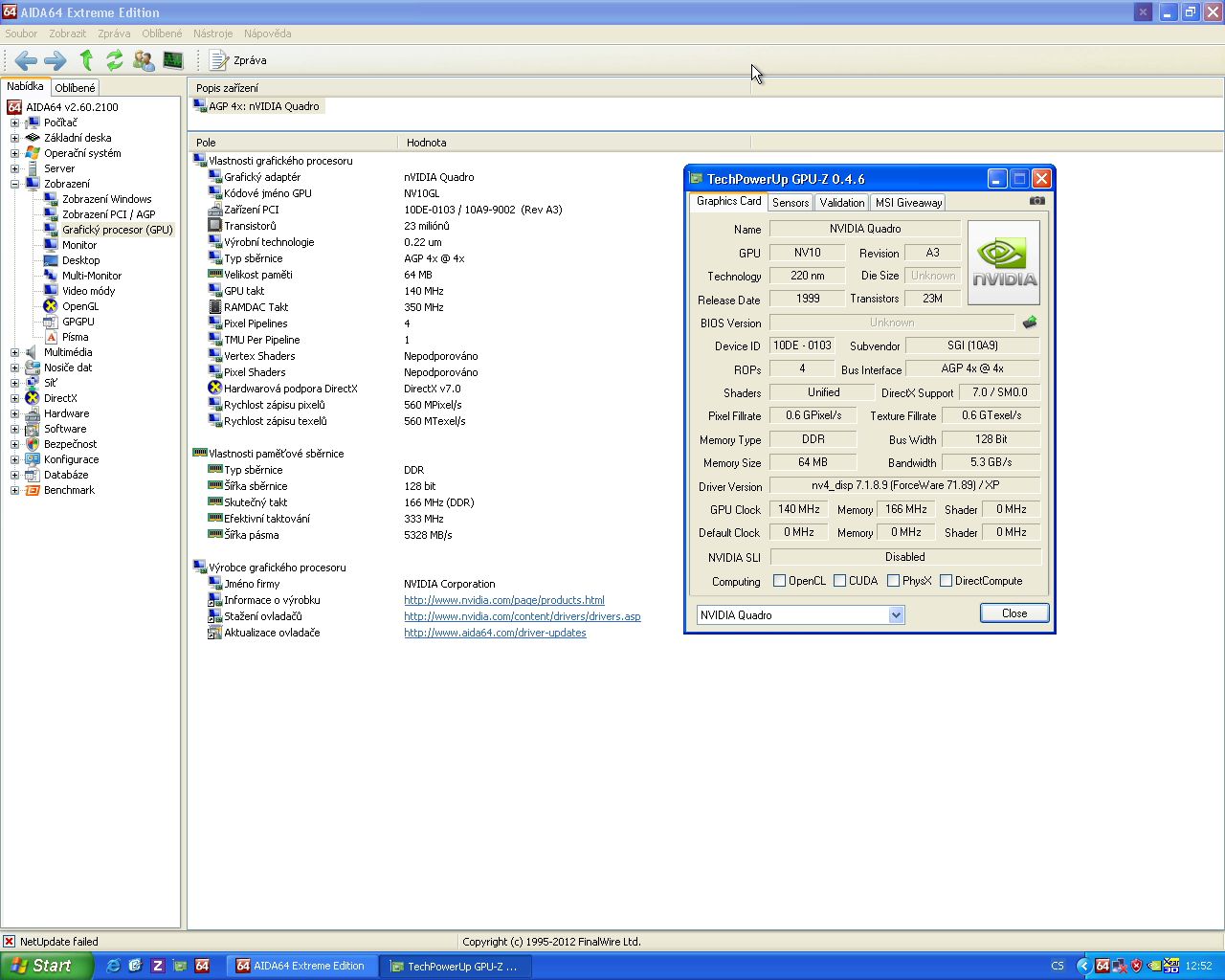Expand the Základní deska tree node
1225x980 pixels.
click(14, 138)
